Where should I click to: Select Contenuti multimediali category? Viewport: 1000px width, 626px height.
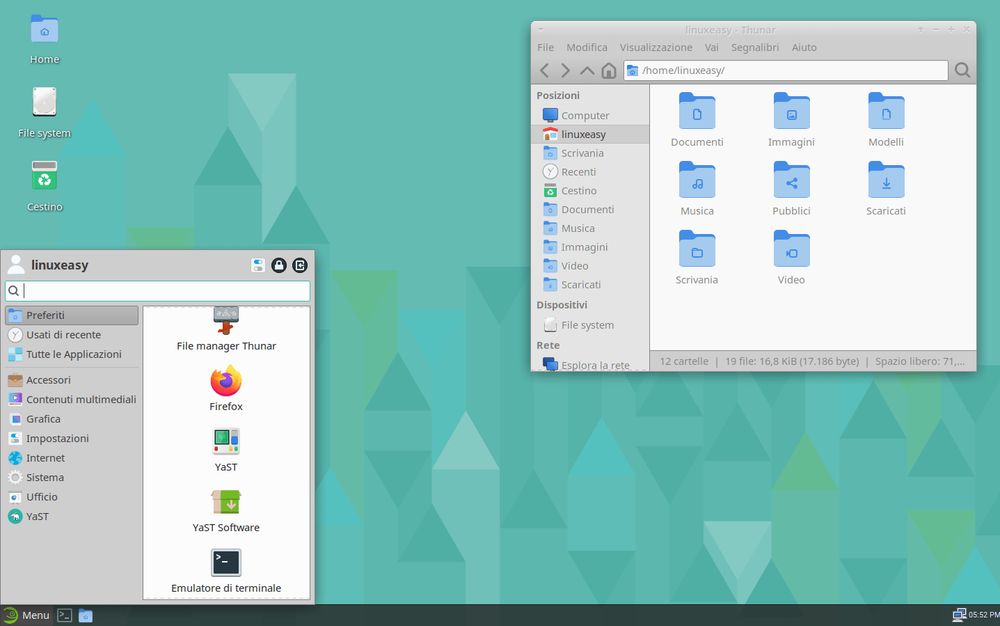(x=72, y=399)
